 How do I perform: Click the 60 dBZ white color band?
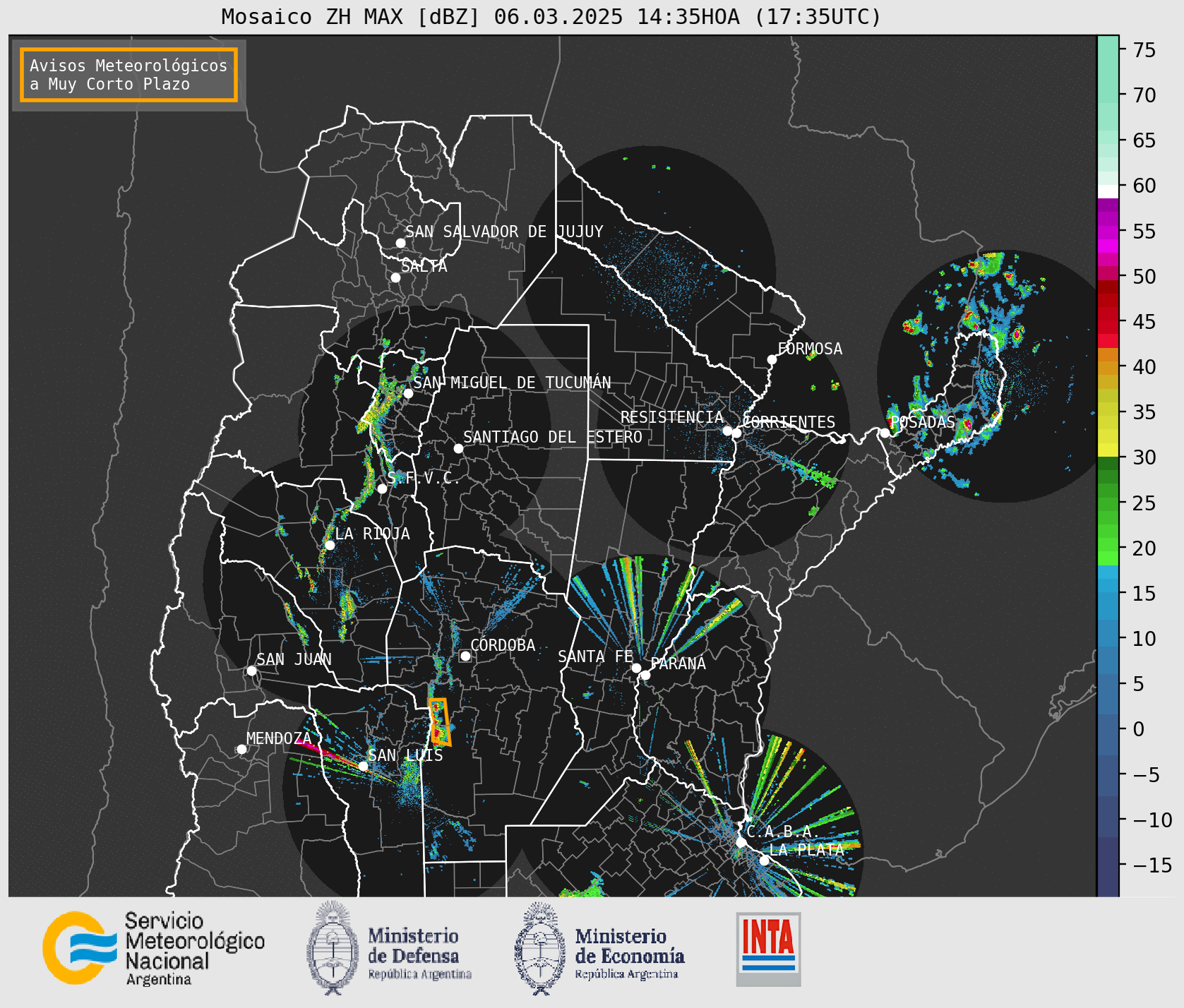pyautogui.click(x=1108, y=191)
